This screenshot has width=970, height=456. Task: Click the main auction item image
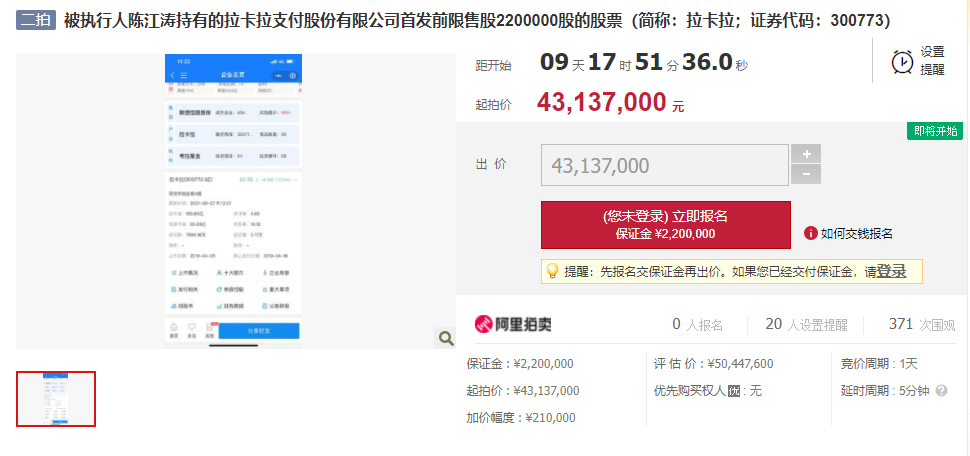click(x=233, y=200)
